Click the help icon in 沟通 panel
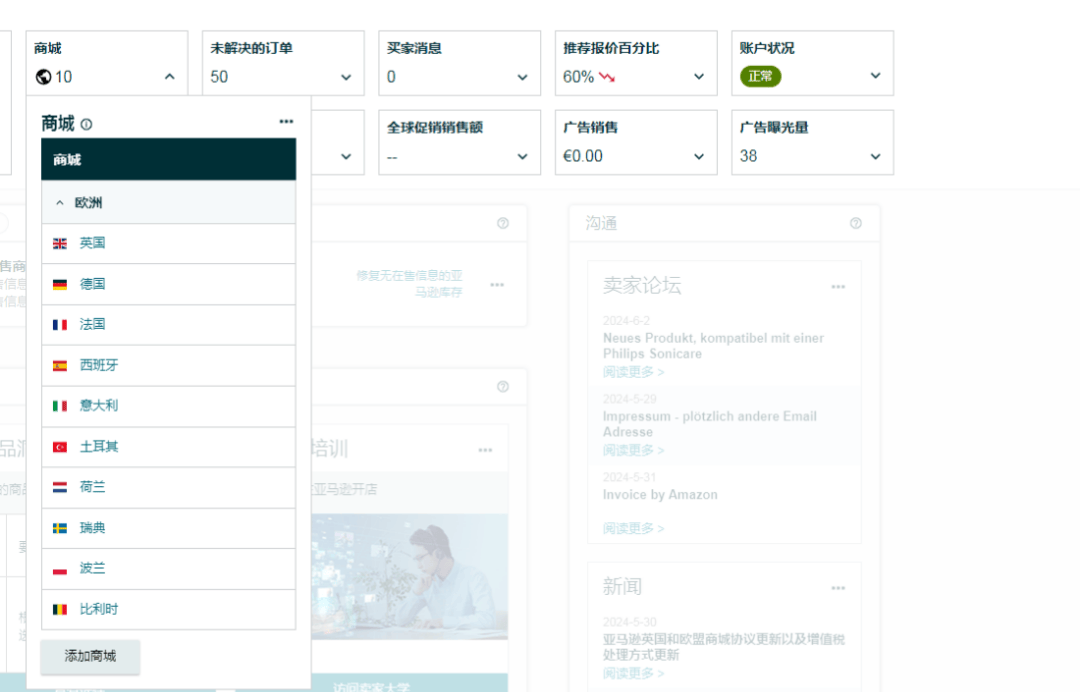This screenshot has height=692, width=1080. tap(855, 223)
